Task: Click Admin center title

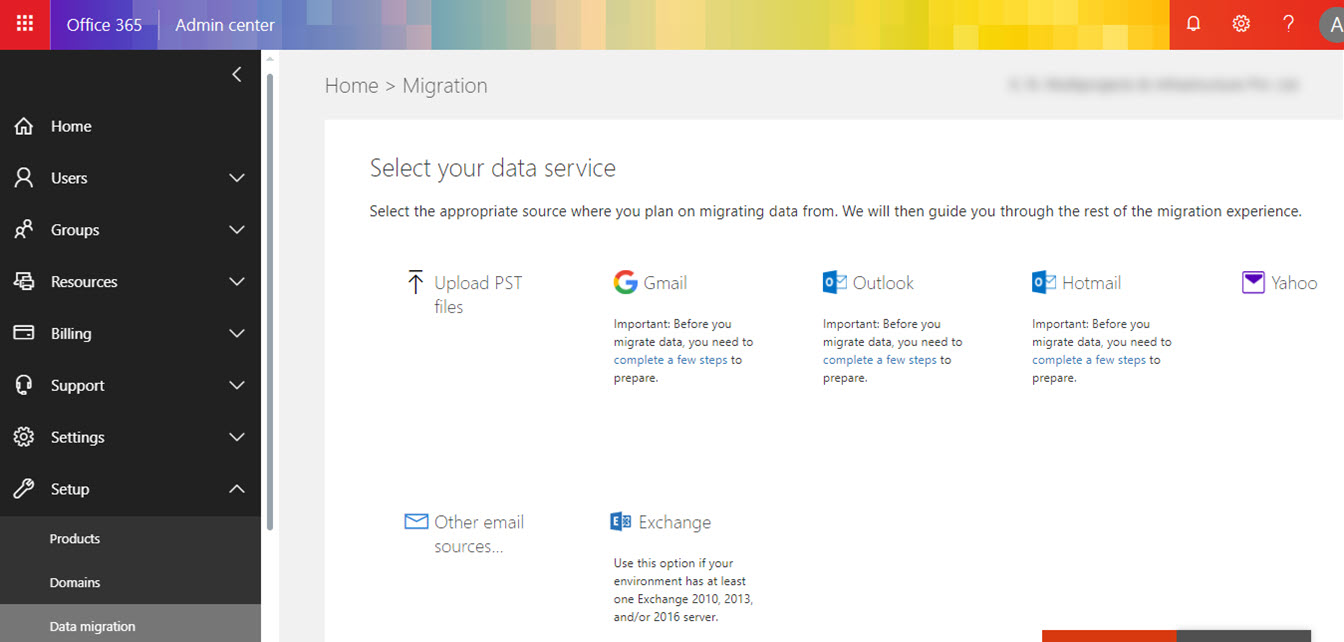Action: [224, 25]
